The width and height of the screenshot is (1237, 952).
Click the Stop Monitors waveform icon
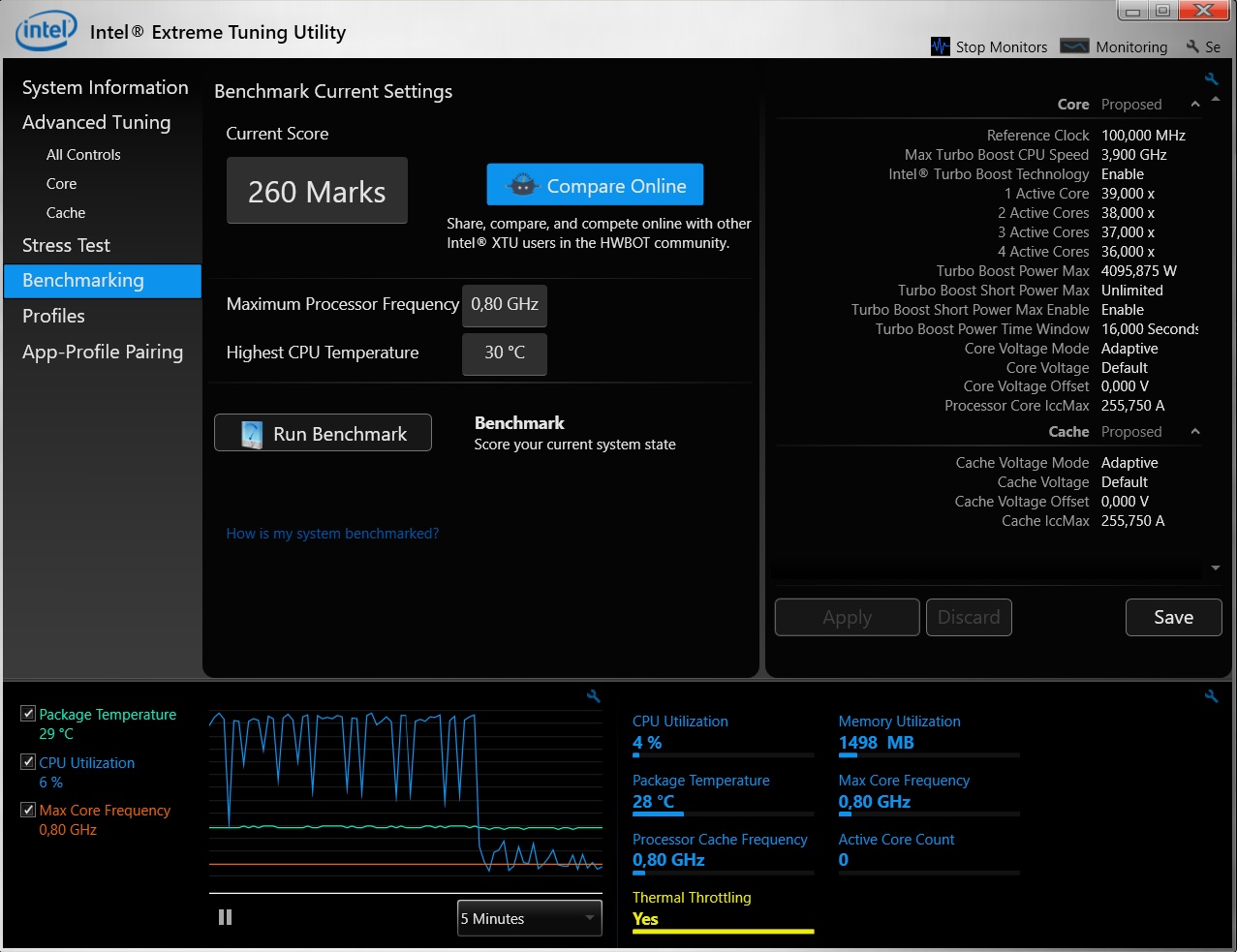[940, 46]
